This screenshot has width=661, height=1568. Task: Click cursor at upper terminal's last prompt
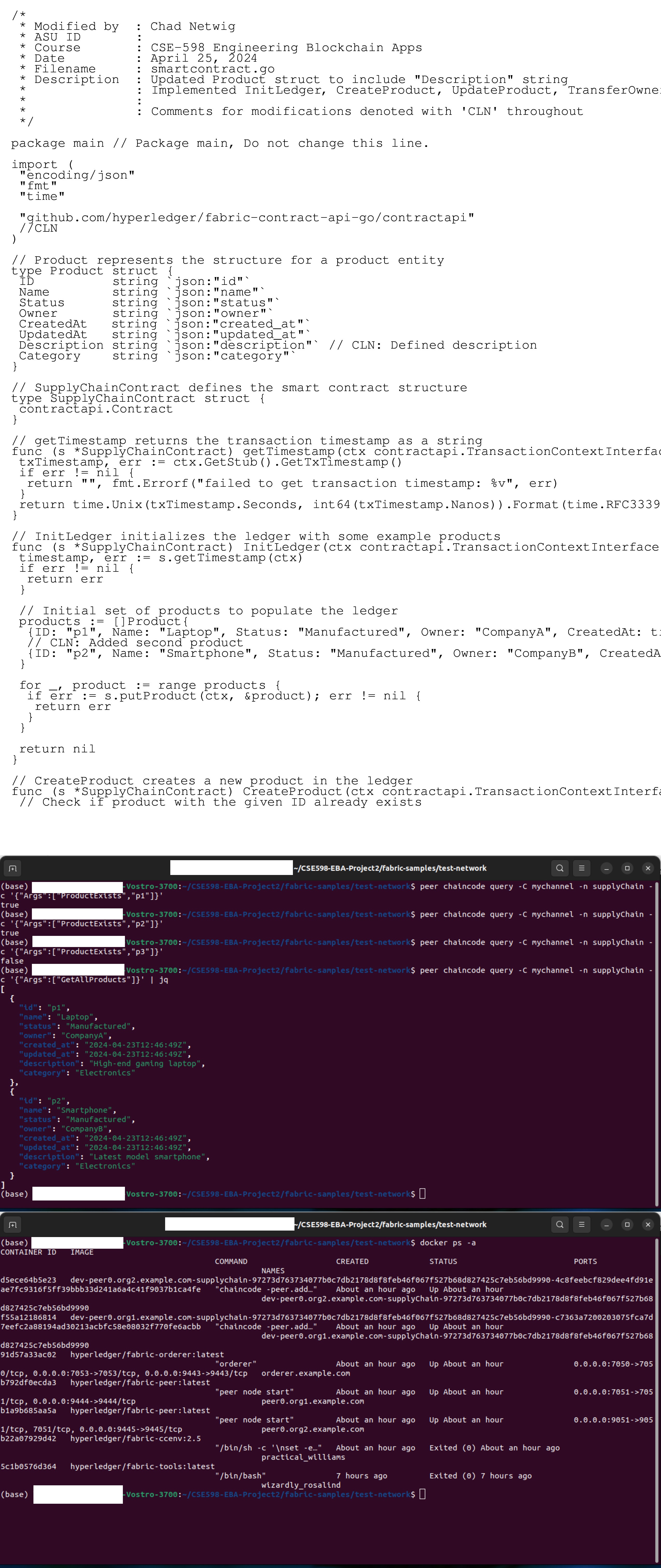tap(423, 1194)
